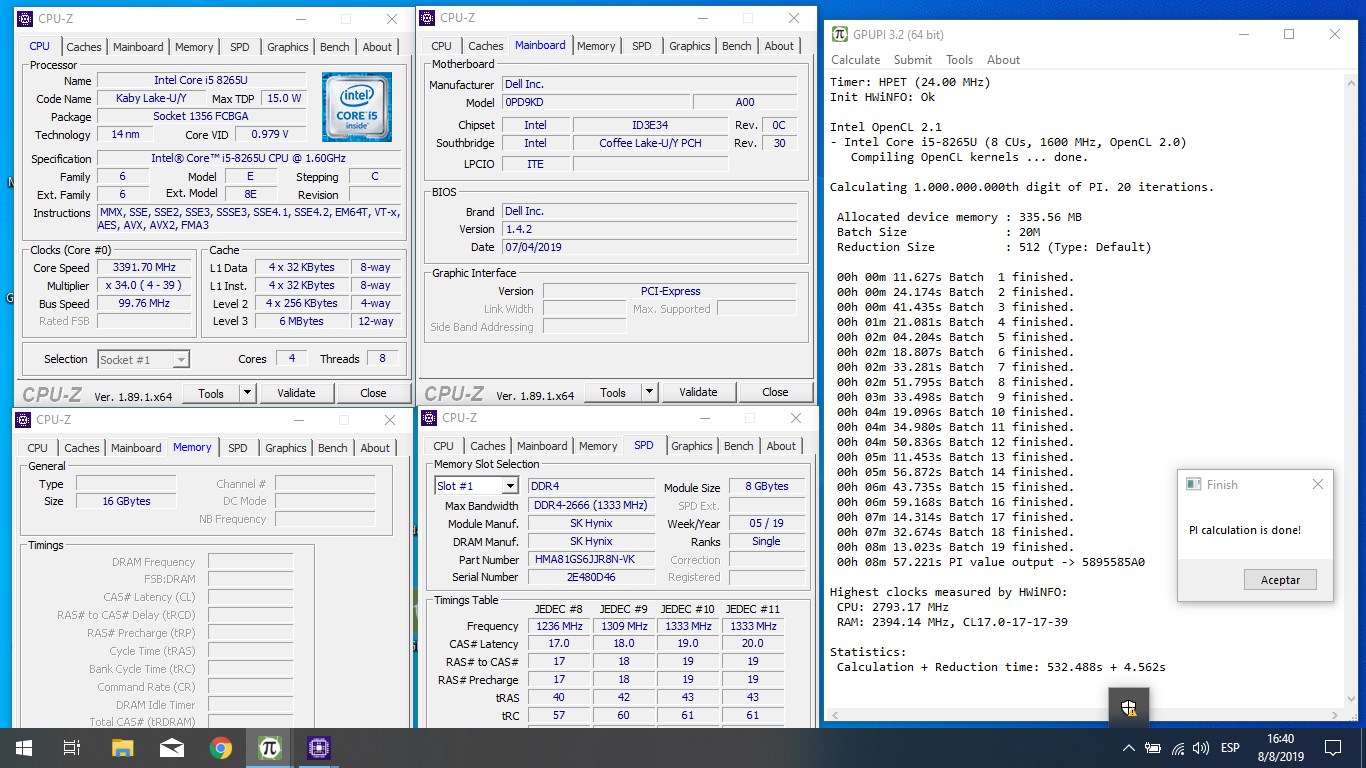Click the PI value output 5895585A0 line
This screenshot has width=1366, height=768.
coord(990,562)
